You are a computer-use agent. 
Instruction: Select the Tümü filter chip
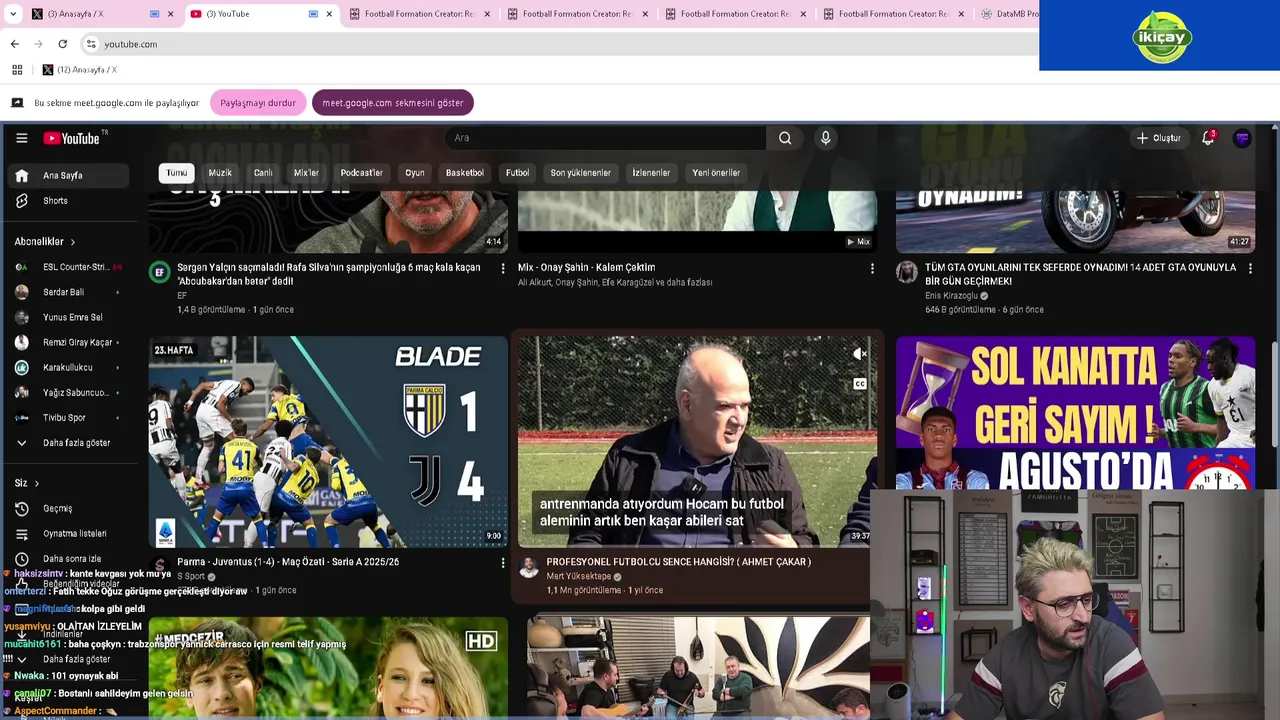pyautogui.click(x=176, y=173)
